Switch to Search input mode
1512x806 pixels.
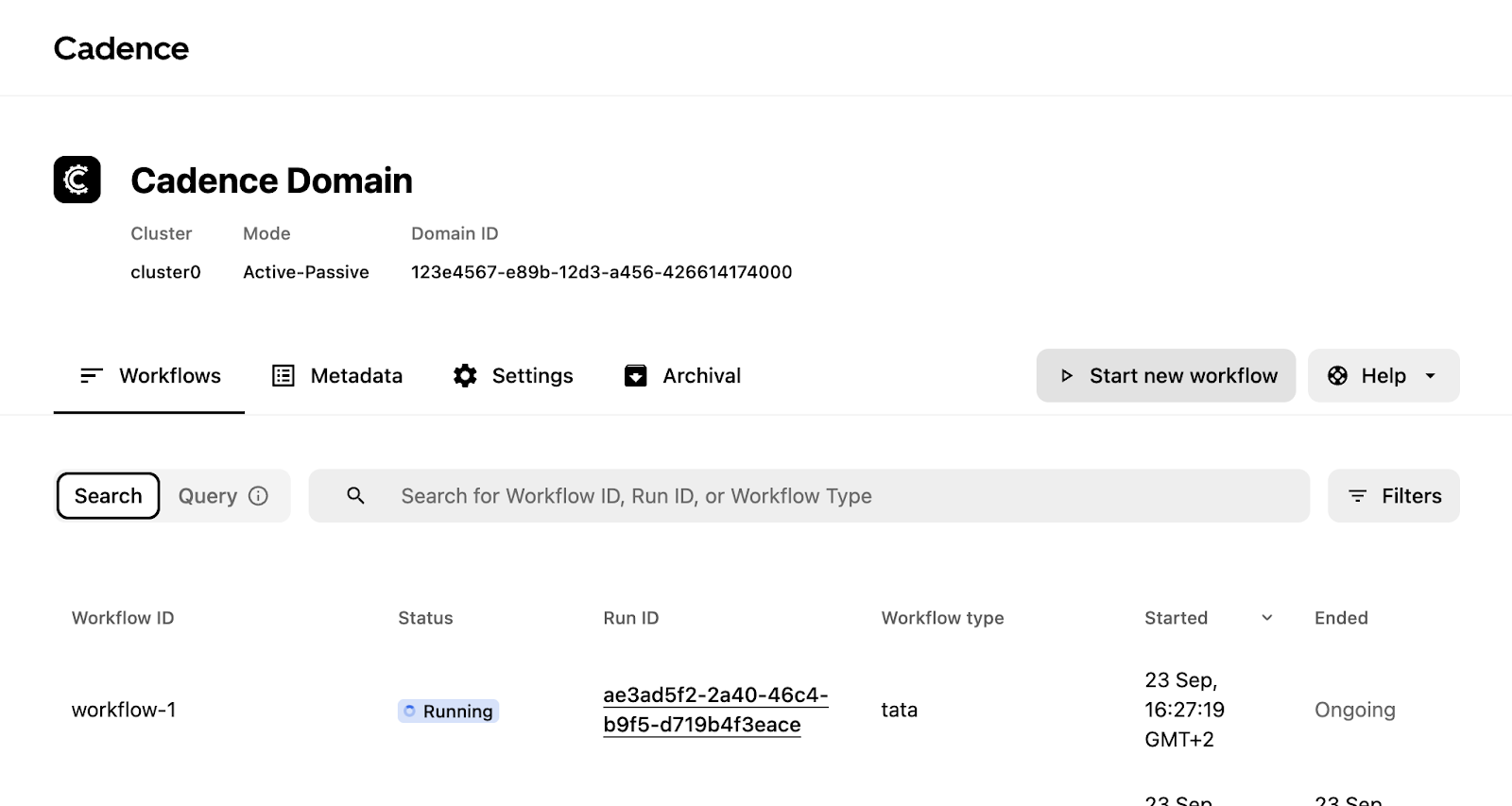point(109,496)
